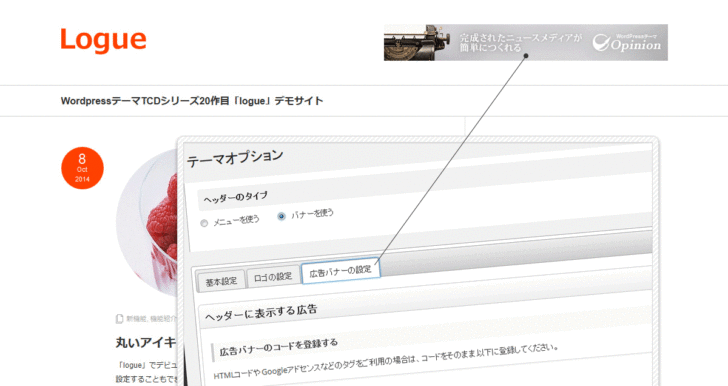Click the 丸いアイキ post title
This screenshot has height=386, width=728.
146,343
